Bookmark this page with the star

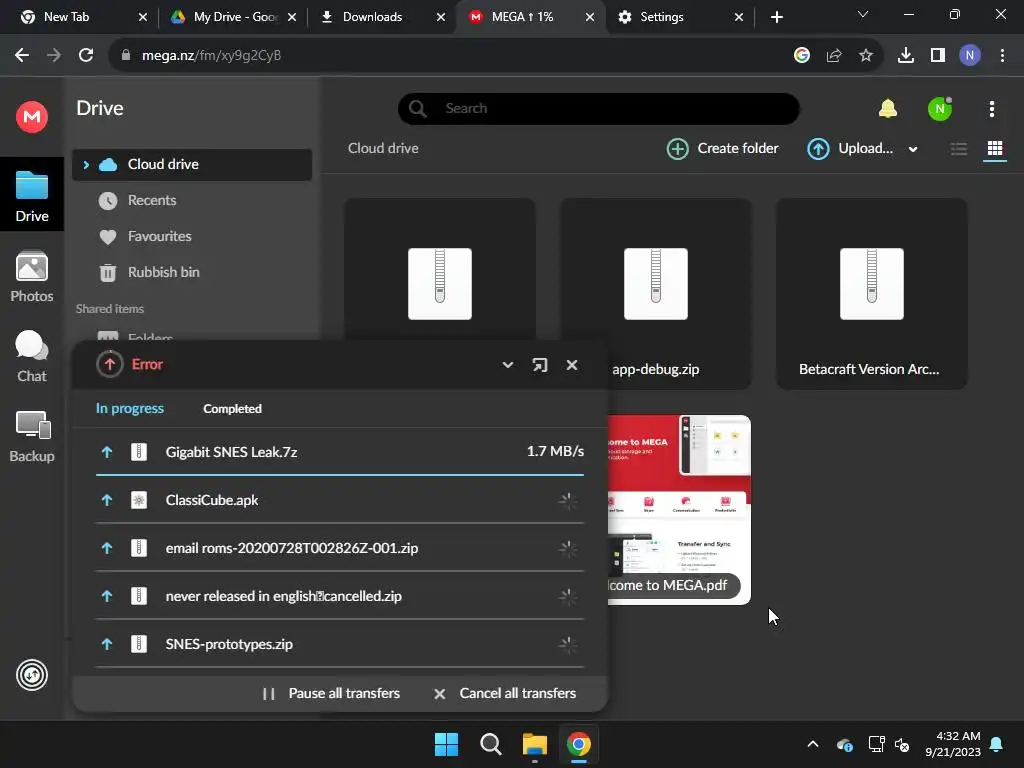point(866,56)
